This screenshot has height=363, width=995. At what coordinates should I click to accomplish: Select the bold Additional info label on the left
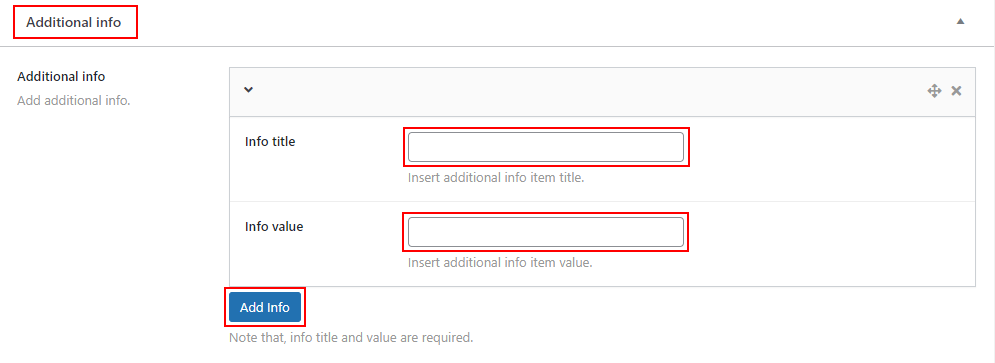click(61, 76)
